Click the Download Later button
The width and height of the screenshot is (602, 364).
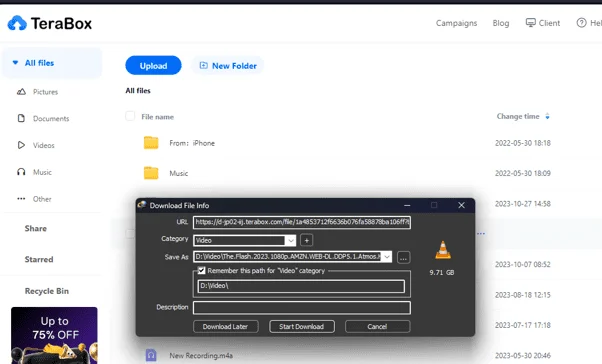(225, 327)
